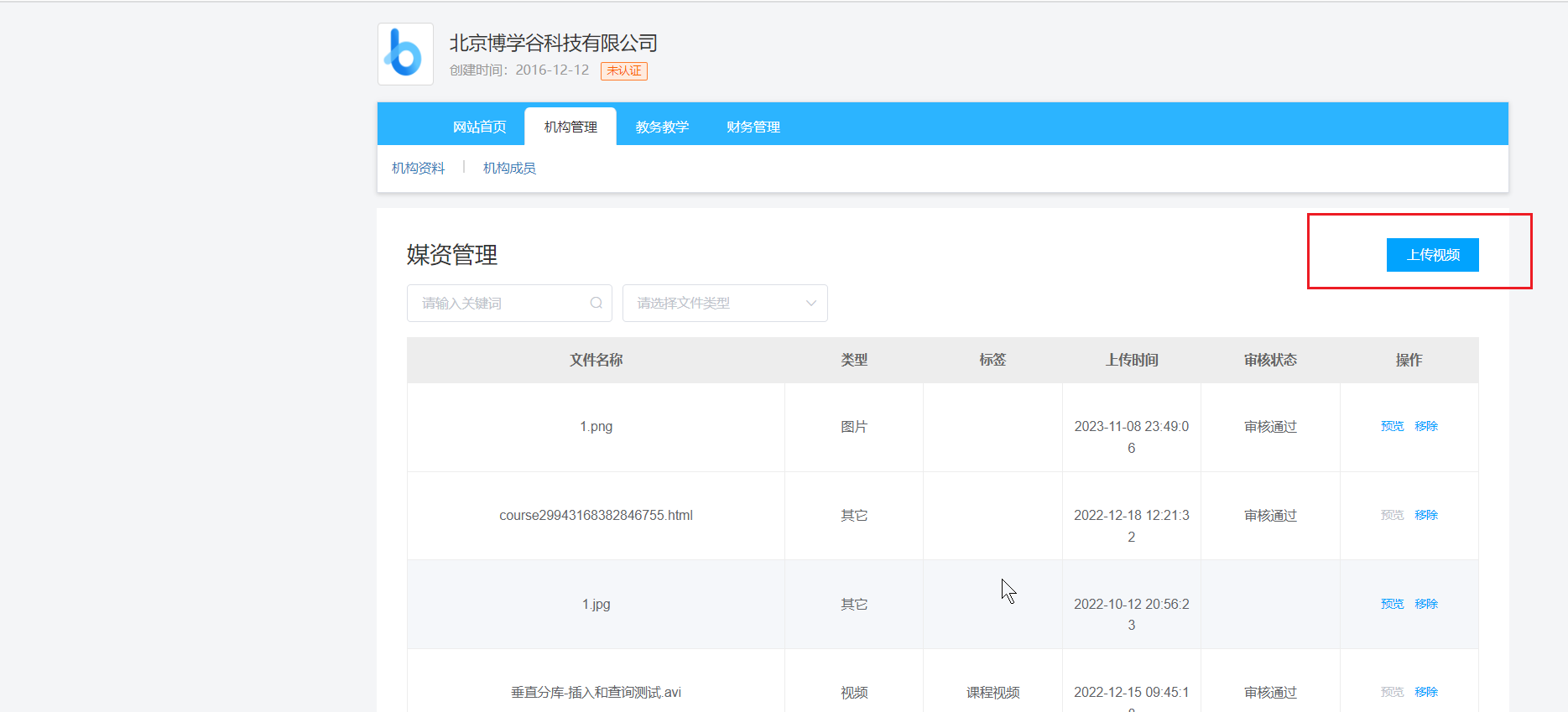Click the 未认证 badge

pyautogui.click(x=624, y=70)
